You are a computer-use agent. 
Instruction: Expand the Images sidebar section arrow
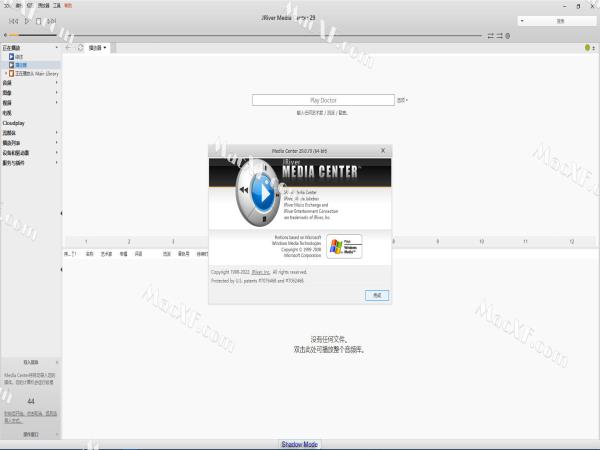click(x=57, y=92)
